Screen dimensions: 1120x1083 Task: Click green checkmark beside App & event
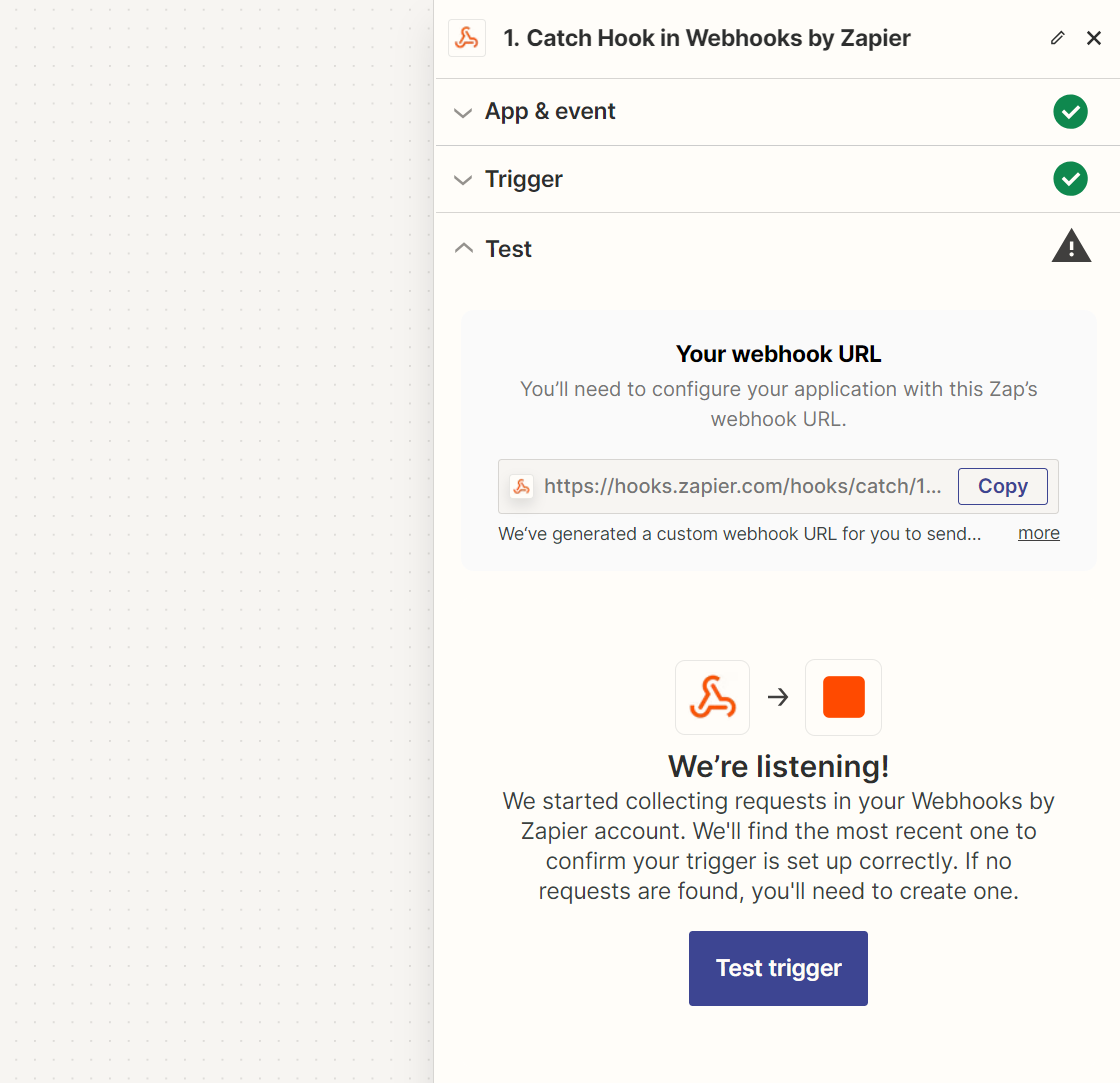(x=1070, y=112)
